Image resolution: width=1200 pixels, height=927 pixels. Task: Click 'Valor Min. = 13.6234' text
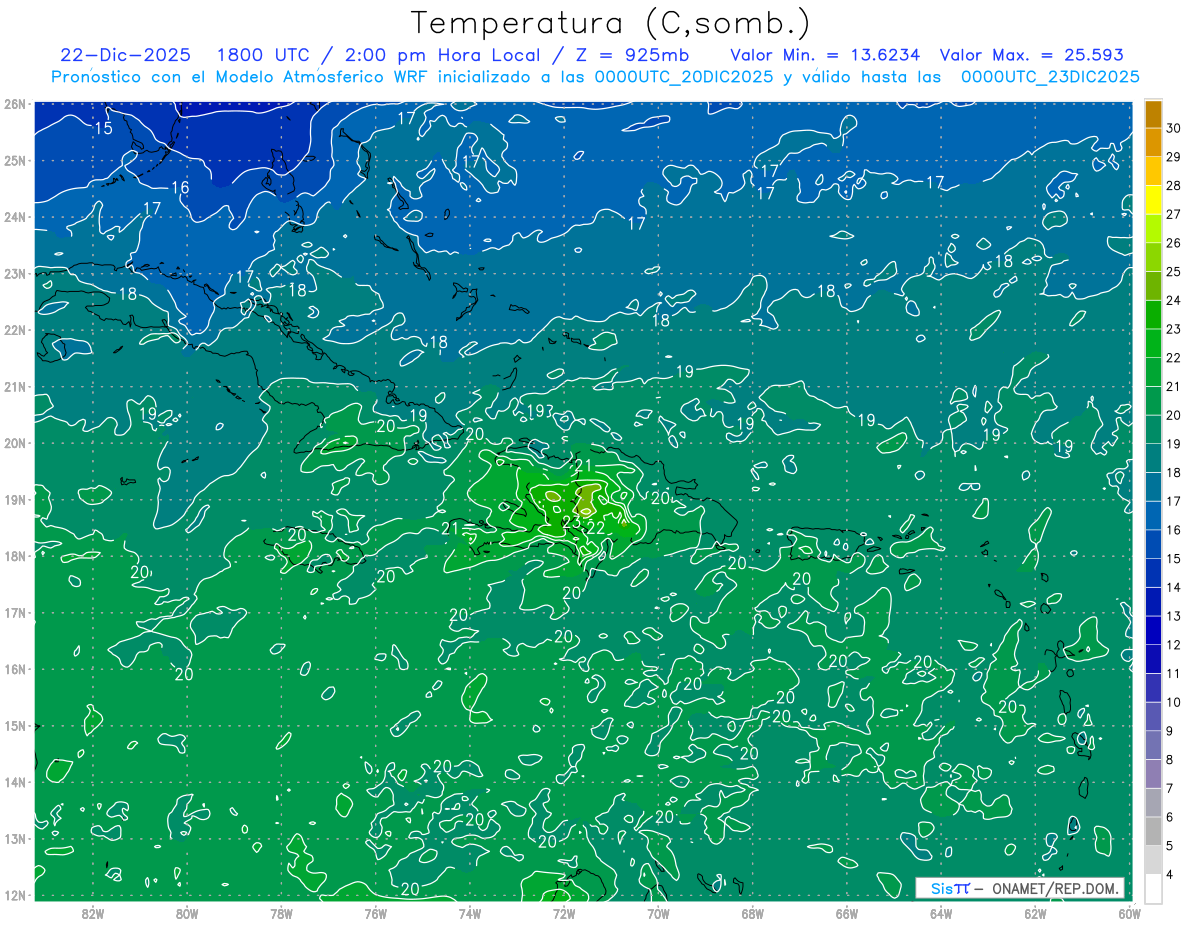coord(825,55)
